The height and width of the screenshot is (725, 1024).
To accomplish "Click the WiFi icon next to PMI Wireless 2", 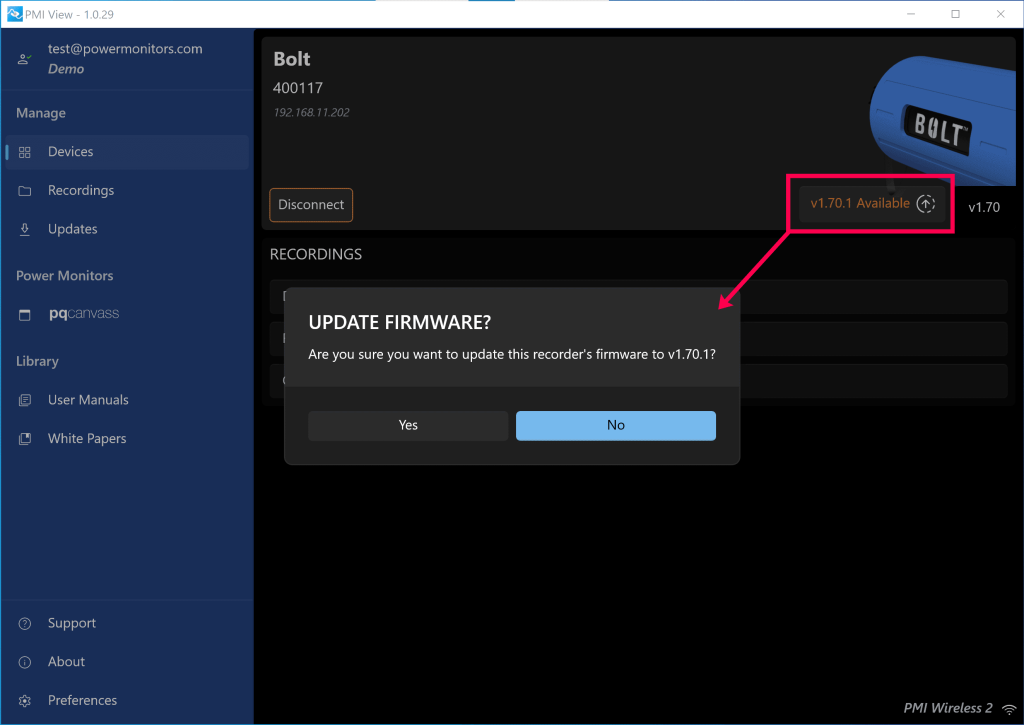I will pos(1007,707).
